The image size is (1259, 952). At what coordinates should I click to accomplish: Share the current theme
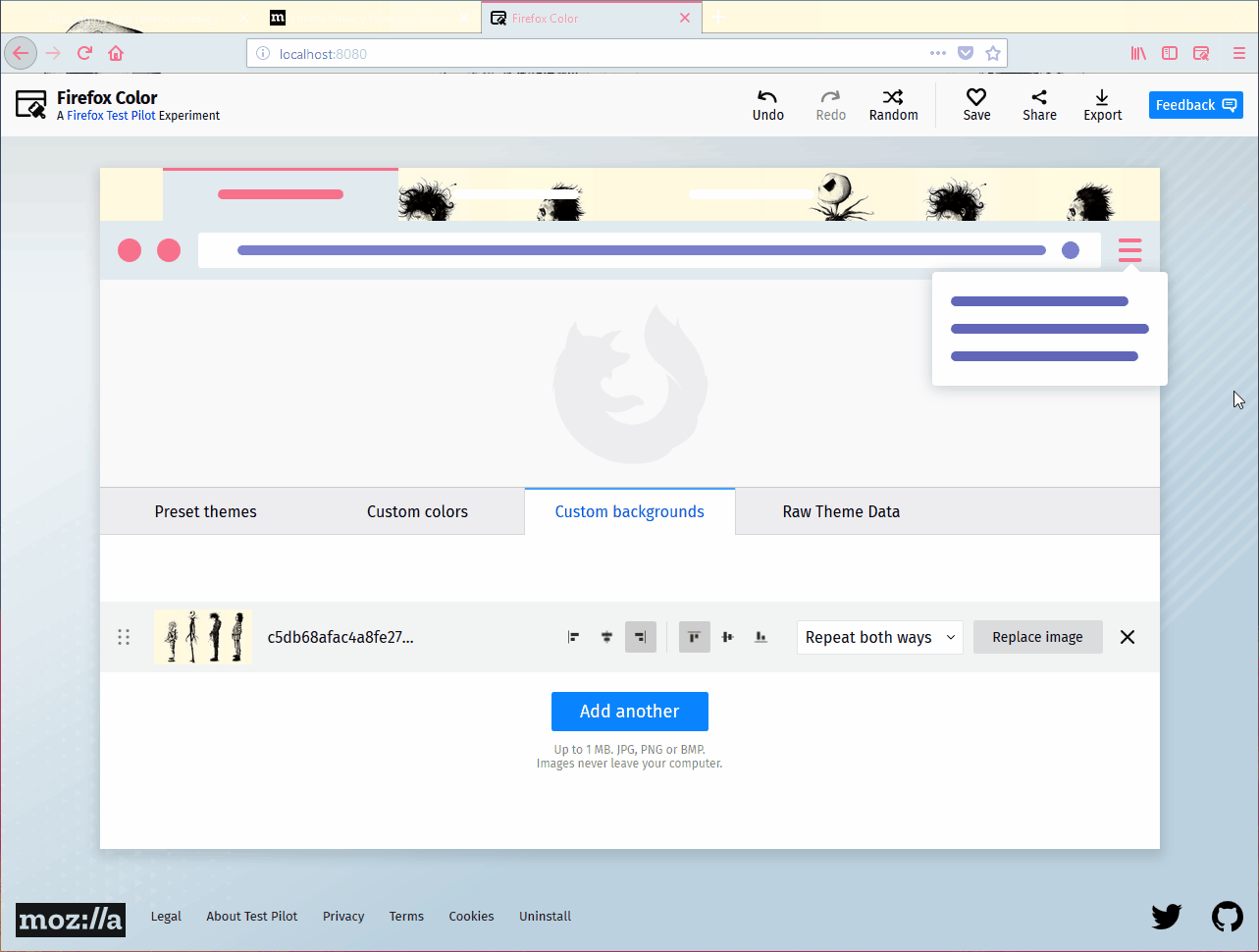(1039, 105)
